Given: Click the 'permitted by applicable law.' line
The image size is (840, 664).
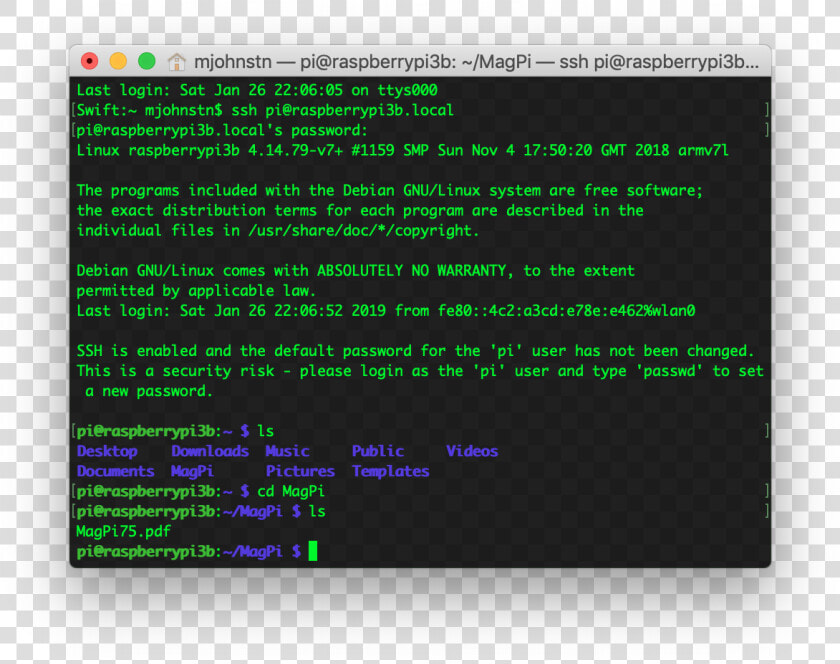Looking at the screenshot, I should 196,291.
